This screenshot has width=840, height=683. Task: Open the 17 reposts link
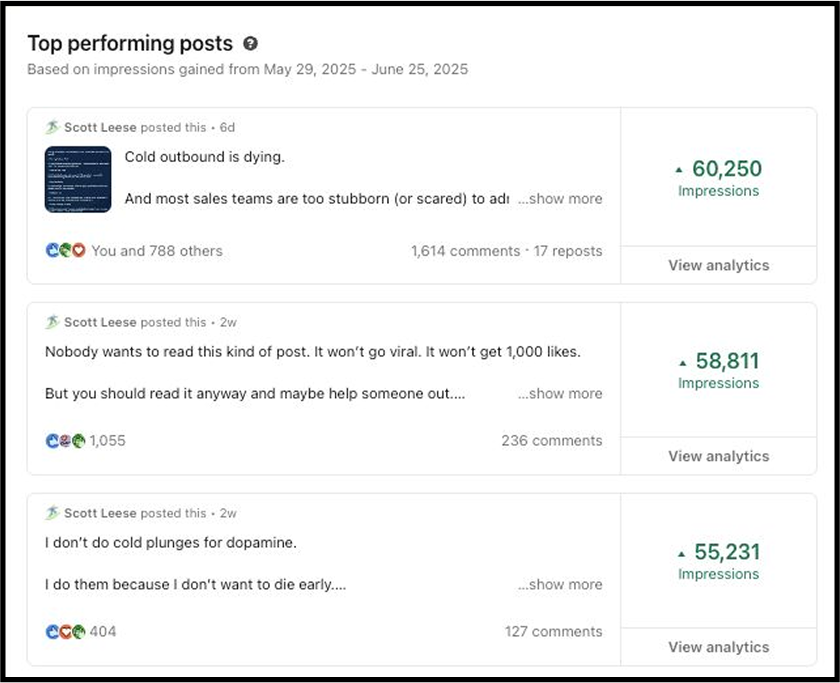pyautogui.click(x=568, y=251)
